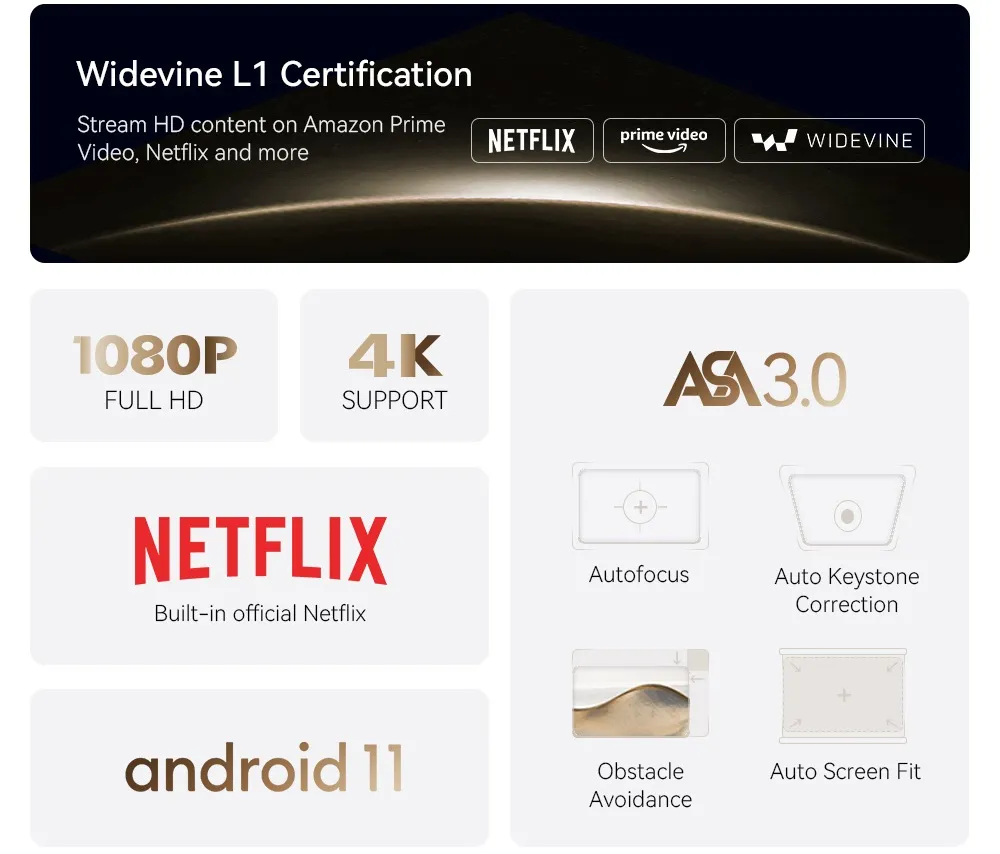1000x854 pixels.
Task: Click the Obstacle Avoidance text label
Action: coord(640,785)
